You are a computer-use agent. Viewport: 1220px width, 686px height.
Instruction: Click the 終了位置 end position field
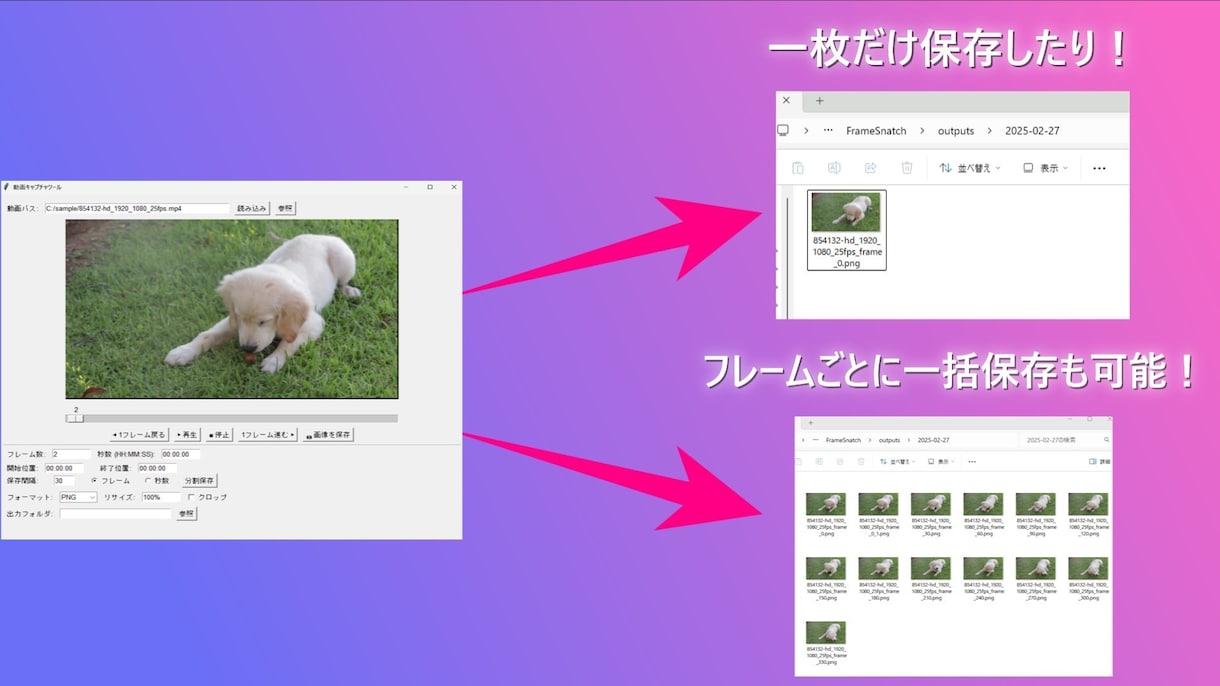pos(157,468)
